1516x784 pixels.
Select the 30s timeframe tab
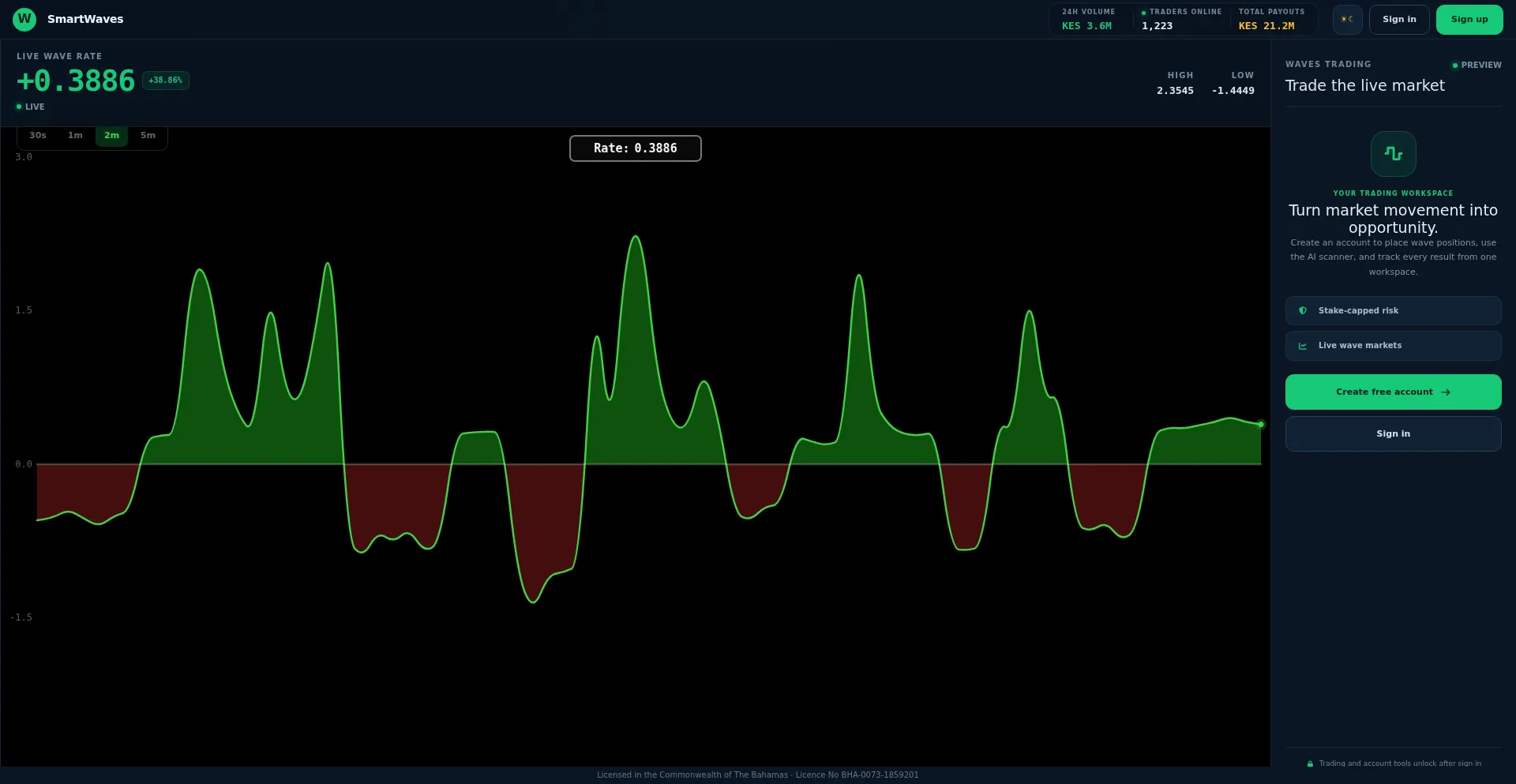pyautogui.click(x=38, y=136)
